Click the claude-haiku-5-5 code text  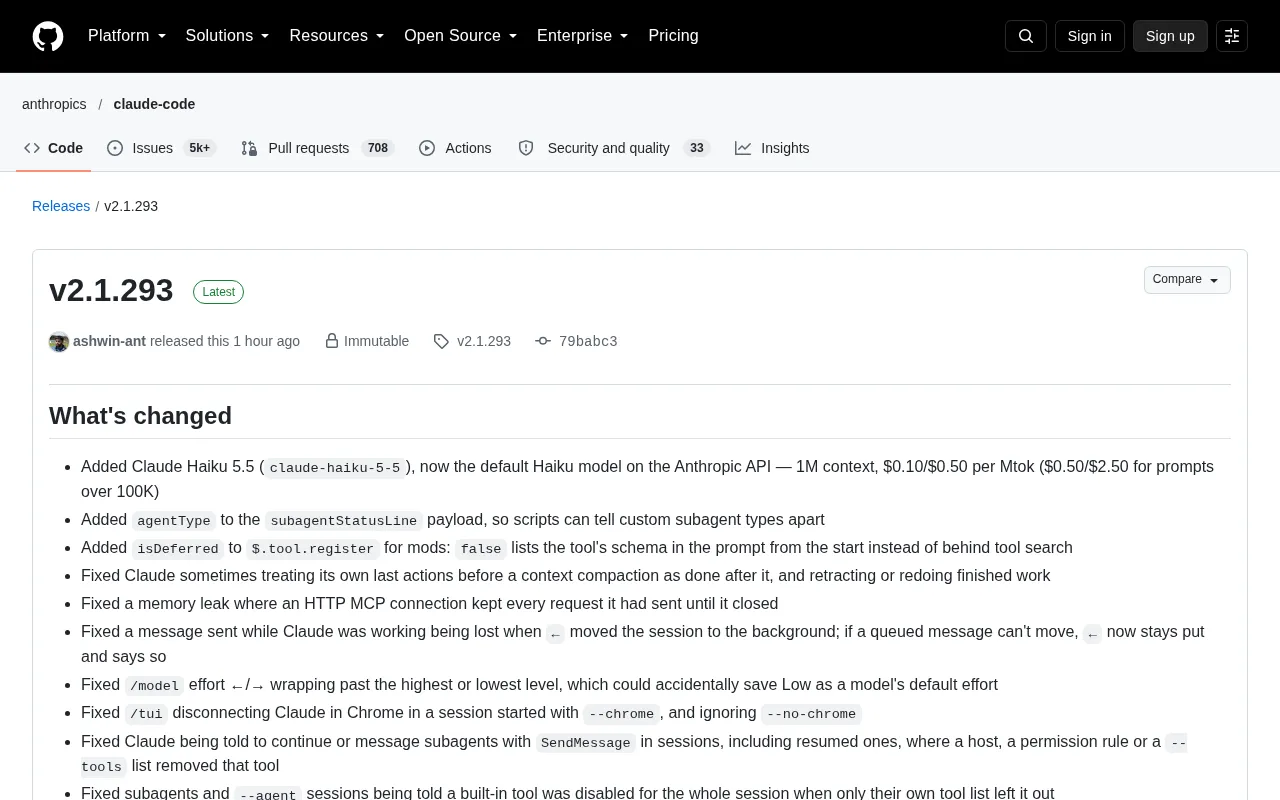[x=335, y=467]
